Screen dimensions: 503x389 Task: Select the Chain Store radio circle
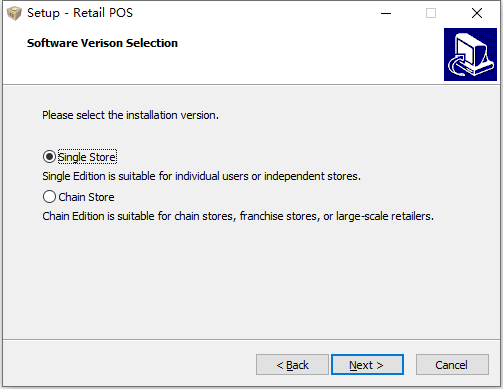(49, 197)
